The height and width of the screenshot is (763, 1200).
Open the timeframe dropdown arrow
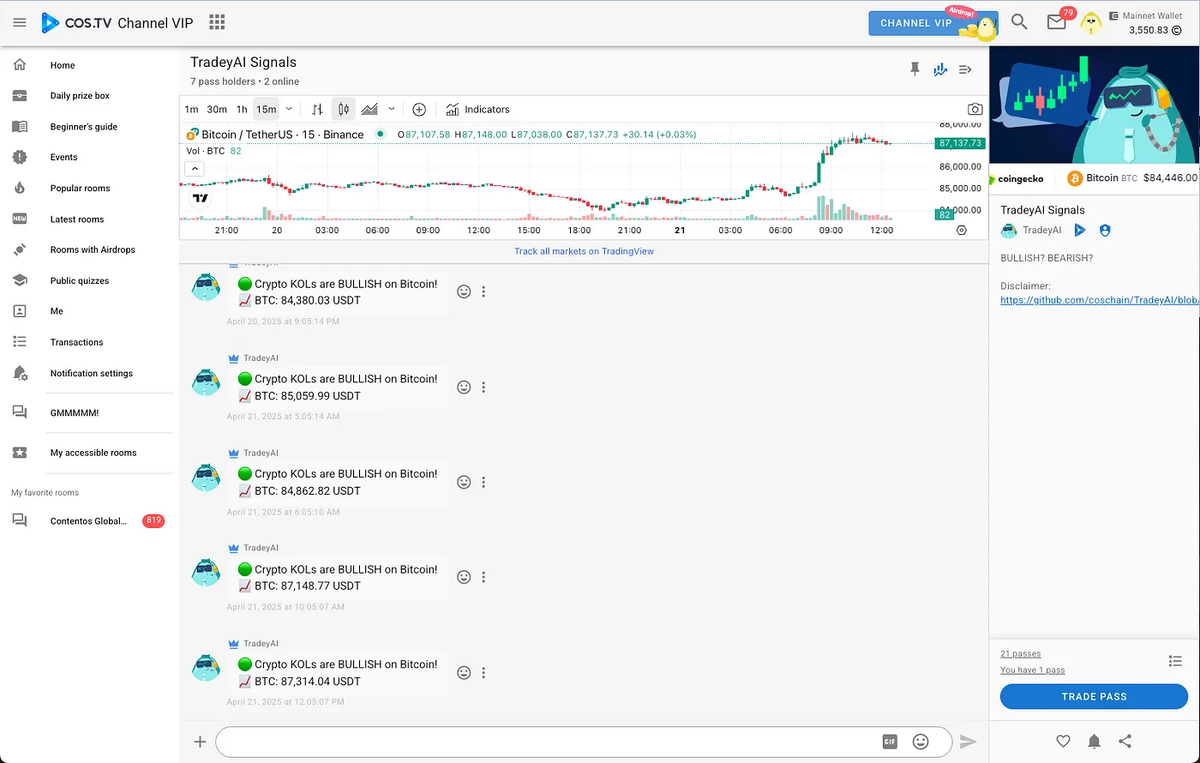pyautogui.click(x=289, y=109)
